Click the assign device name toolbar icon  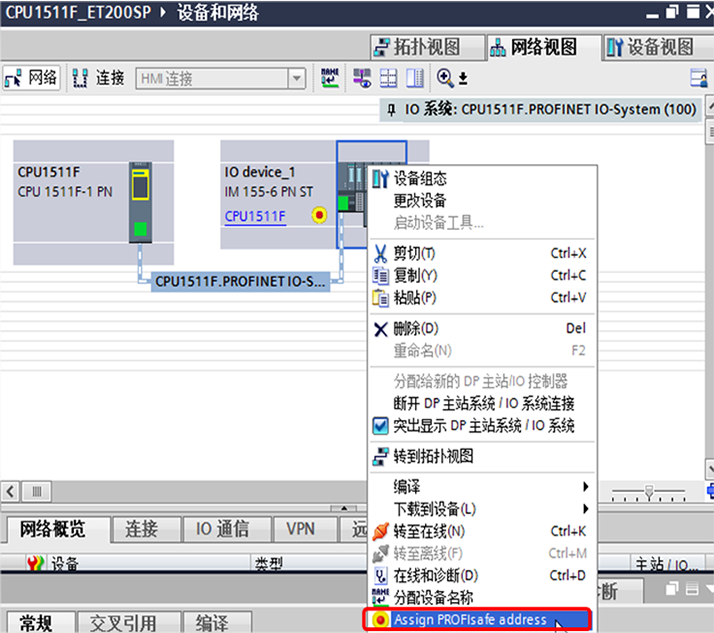click(330, 78)
